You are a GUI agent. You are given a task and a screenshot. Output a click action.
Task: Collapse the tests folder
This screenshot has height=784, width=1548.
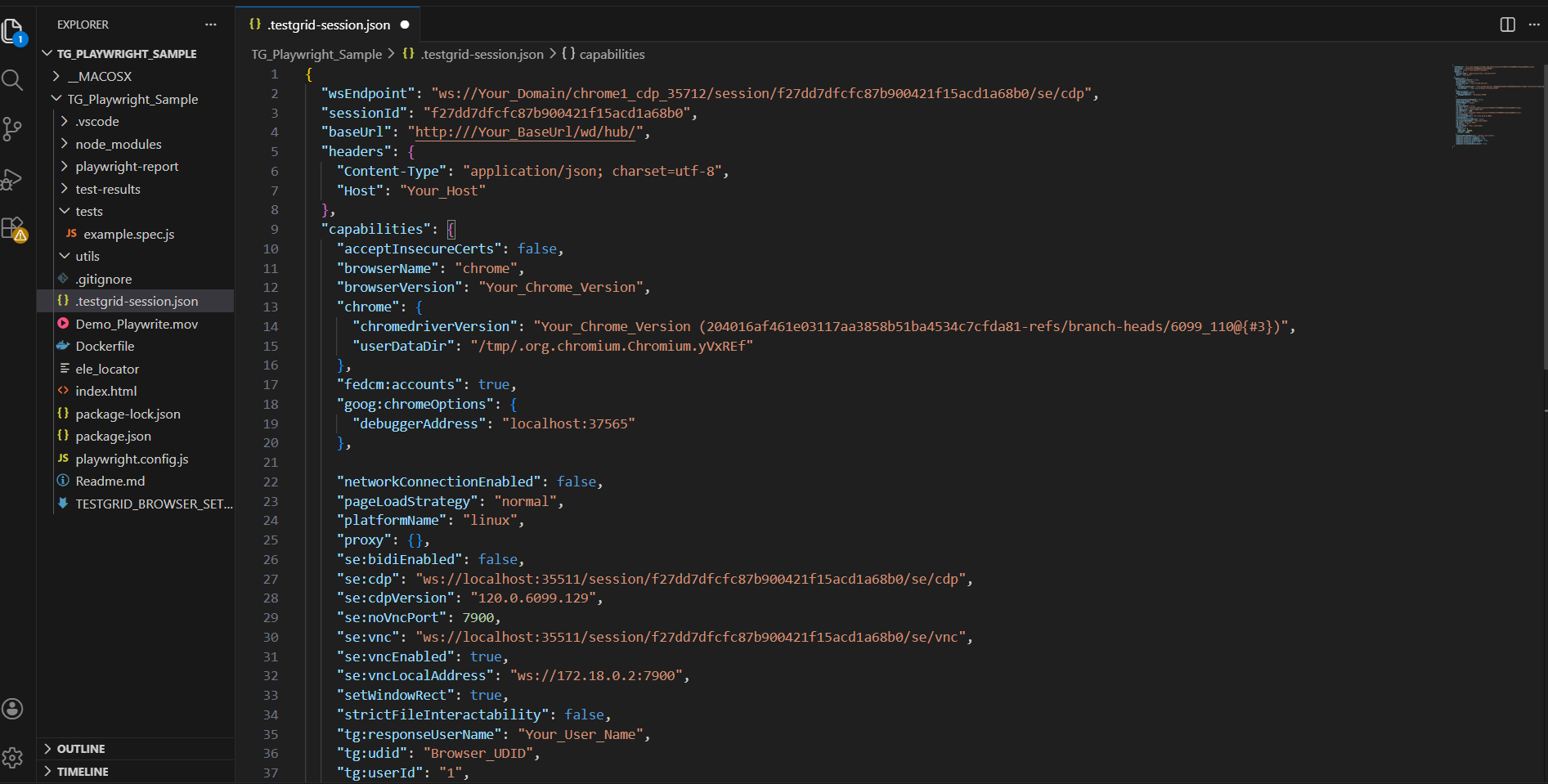[88, 211]
